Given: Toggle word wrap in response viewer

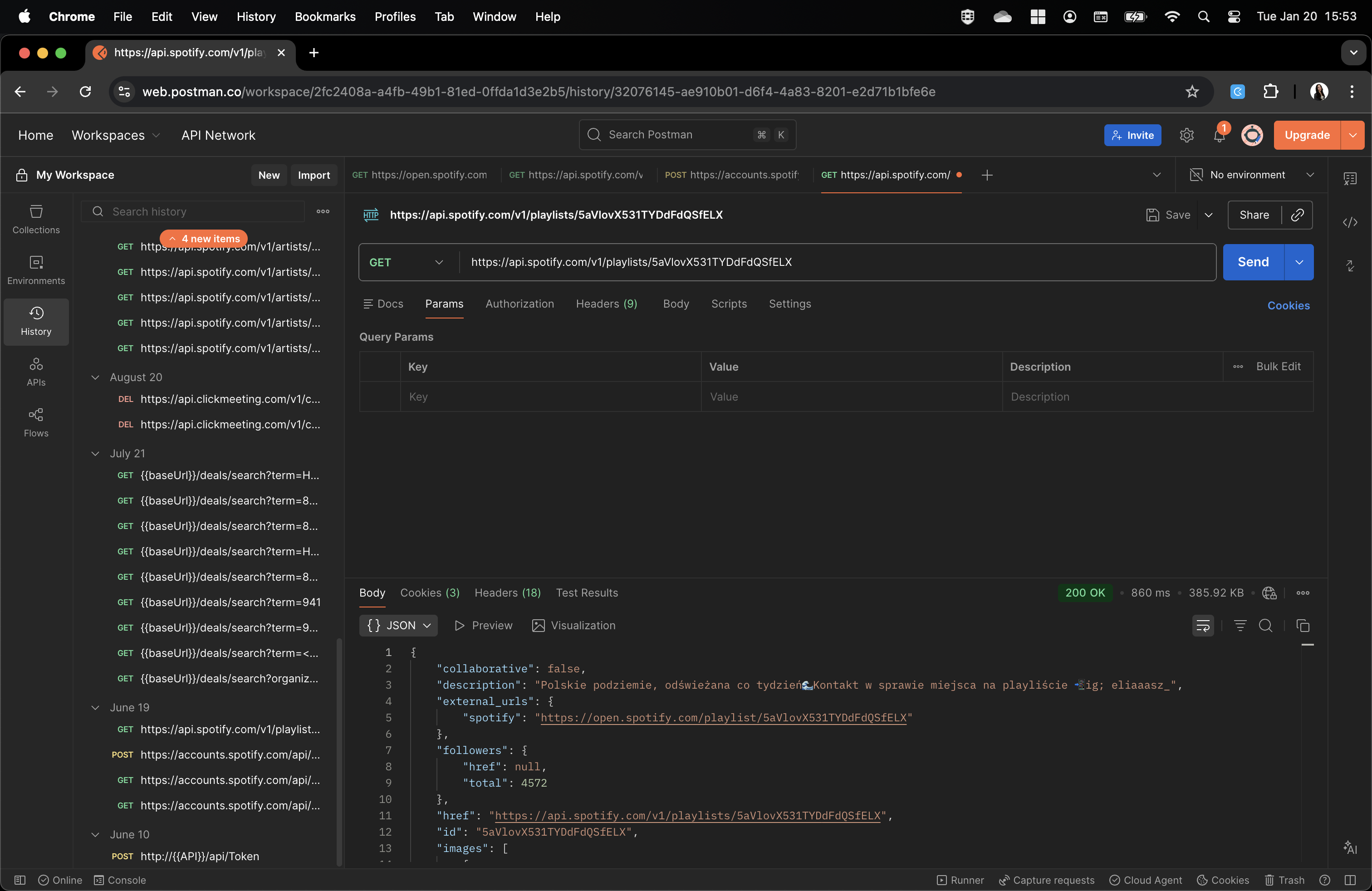Looking at the screenshot, I should tap(1202, 625).
